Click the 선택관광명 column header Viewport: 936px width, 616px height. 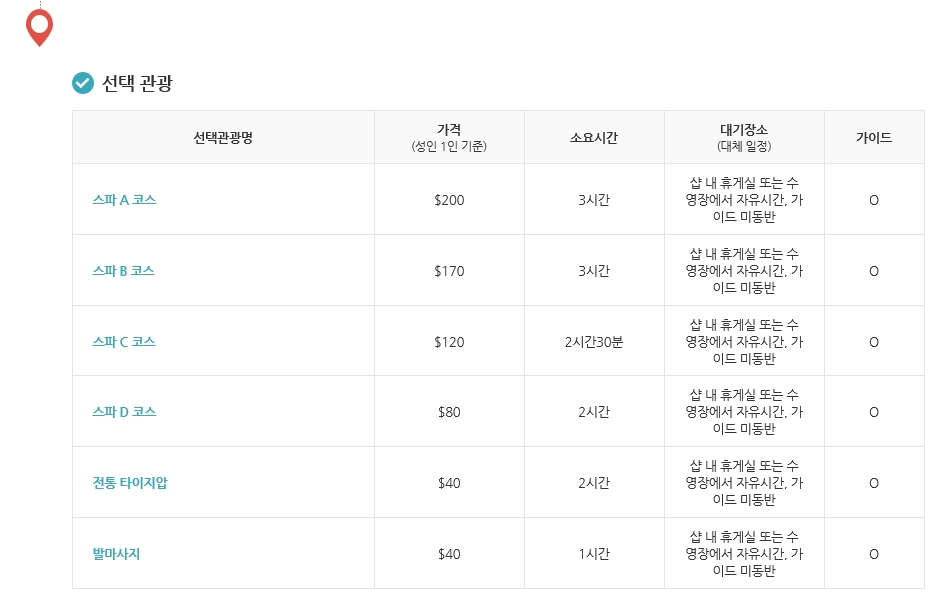tap(223, 138)
